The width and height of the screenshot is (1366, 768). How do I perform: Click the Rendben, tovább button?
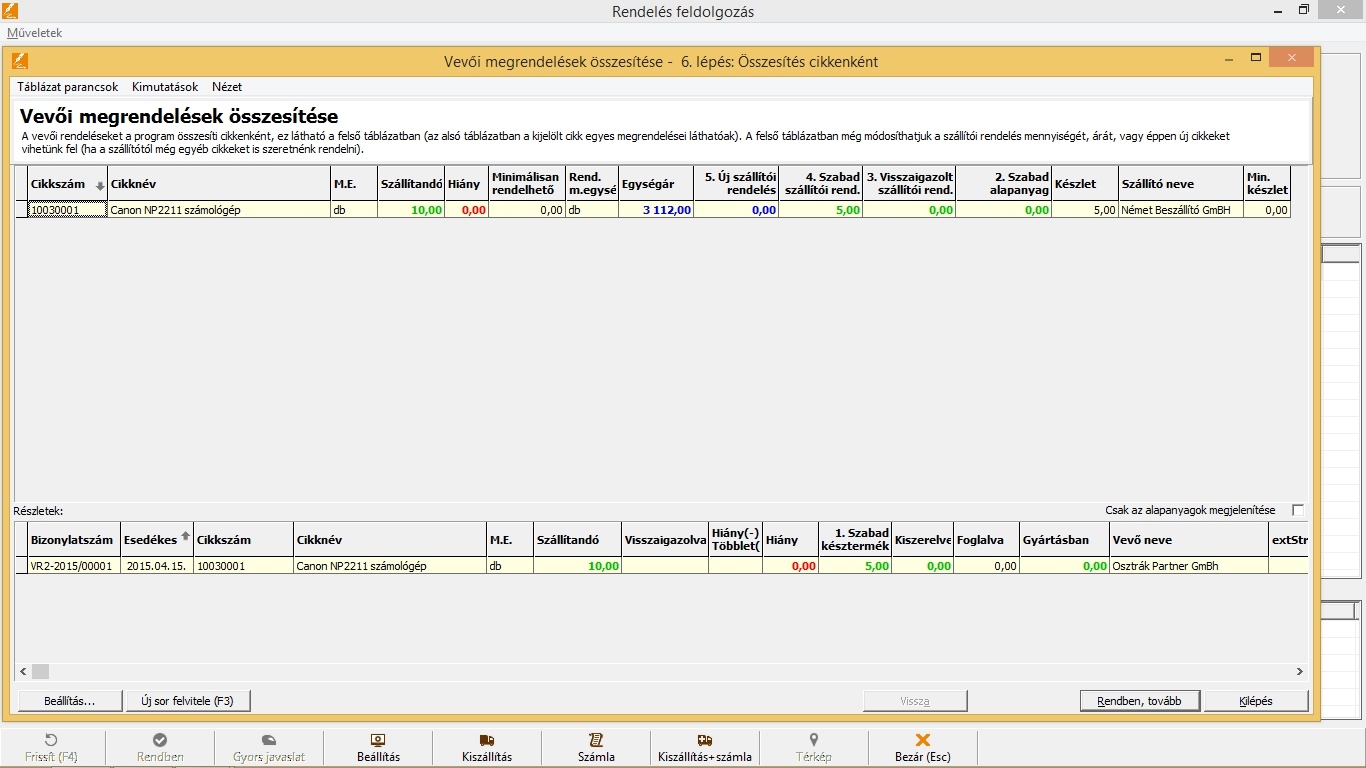point(1139,701)
